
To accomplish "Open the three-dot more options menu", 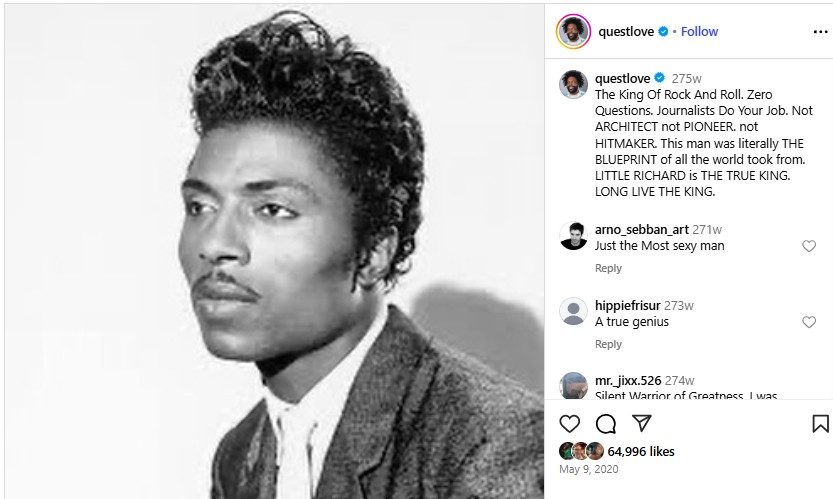I will click(x=820, y=32).
